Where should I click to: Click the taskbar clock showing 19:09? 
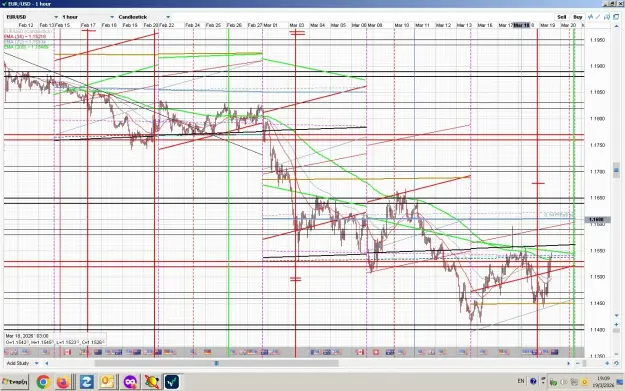(x=603, y=381)
